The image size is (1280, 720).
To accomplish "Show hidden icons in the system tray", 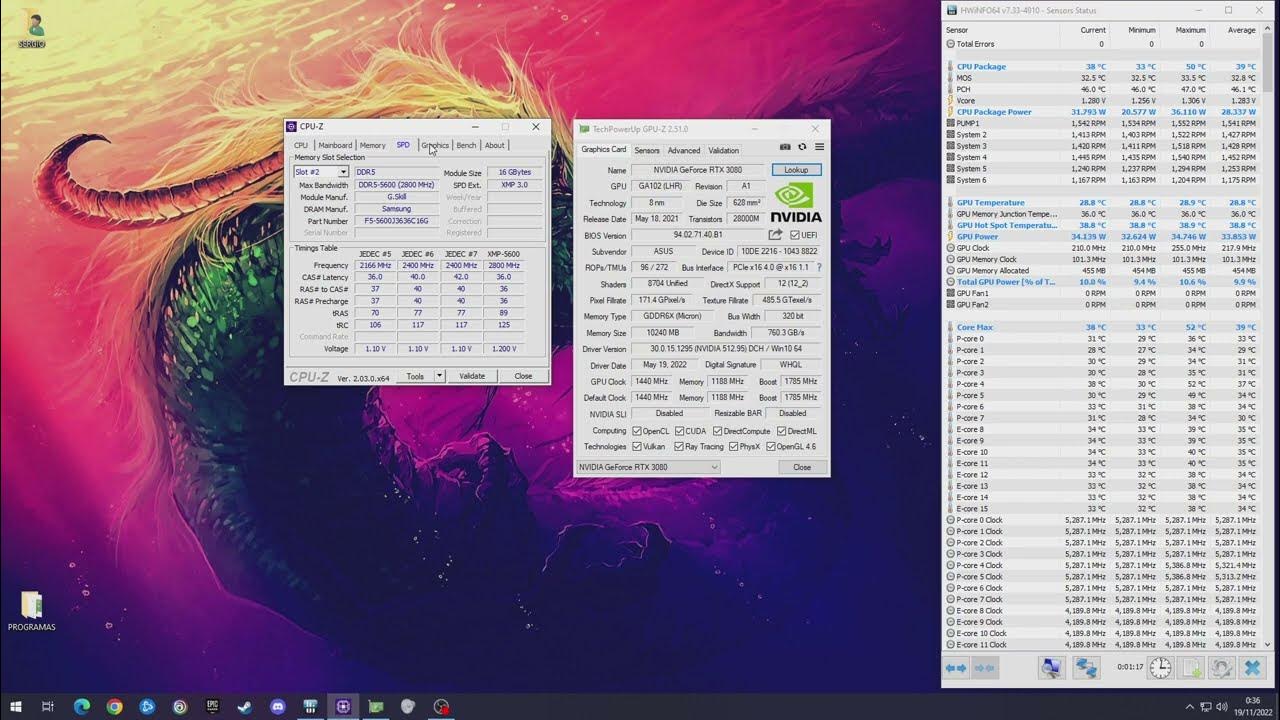I will (x=1190, y=706).
